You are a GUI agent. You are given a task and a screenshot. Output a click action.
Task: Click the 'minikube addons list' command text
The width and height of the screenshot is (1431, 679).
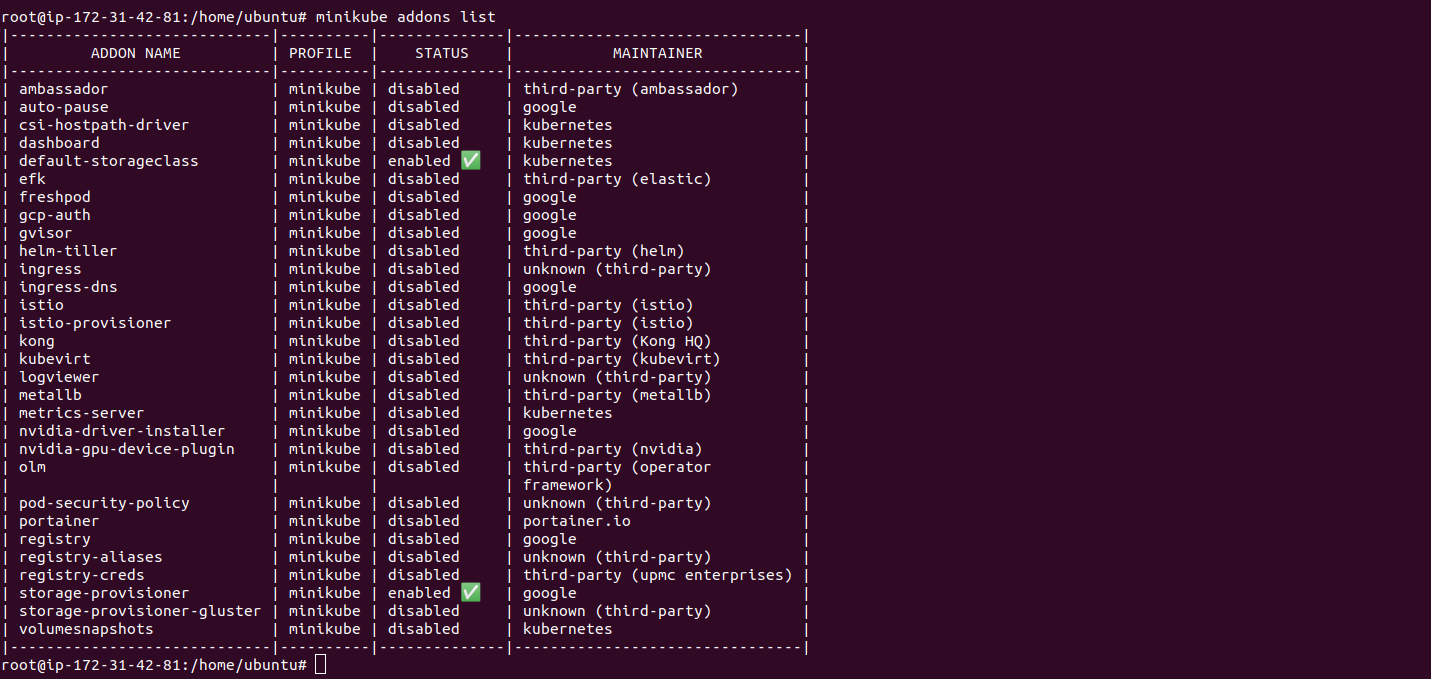[405, 17]
